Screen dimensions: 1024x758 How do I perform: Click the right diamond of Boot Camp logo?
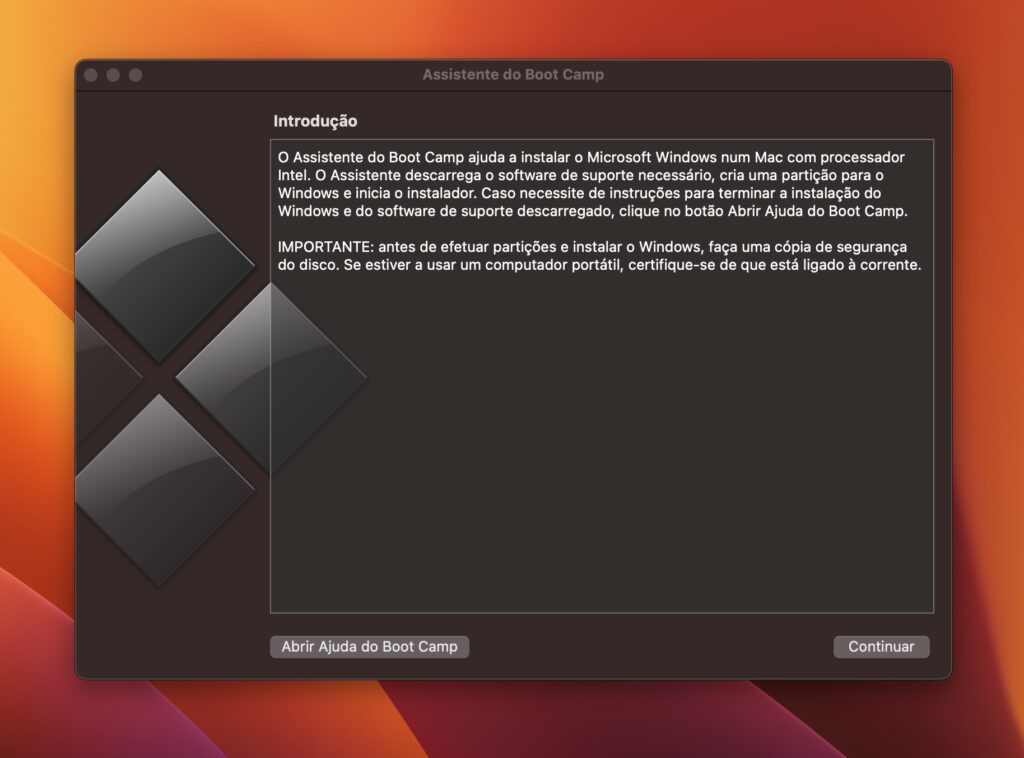point(270,379)
